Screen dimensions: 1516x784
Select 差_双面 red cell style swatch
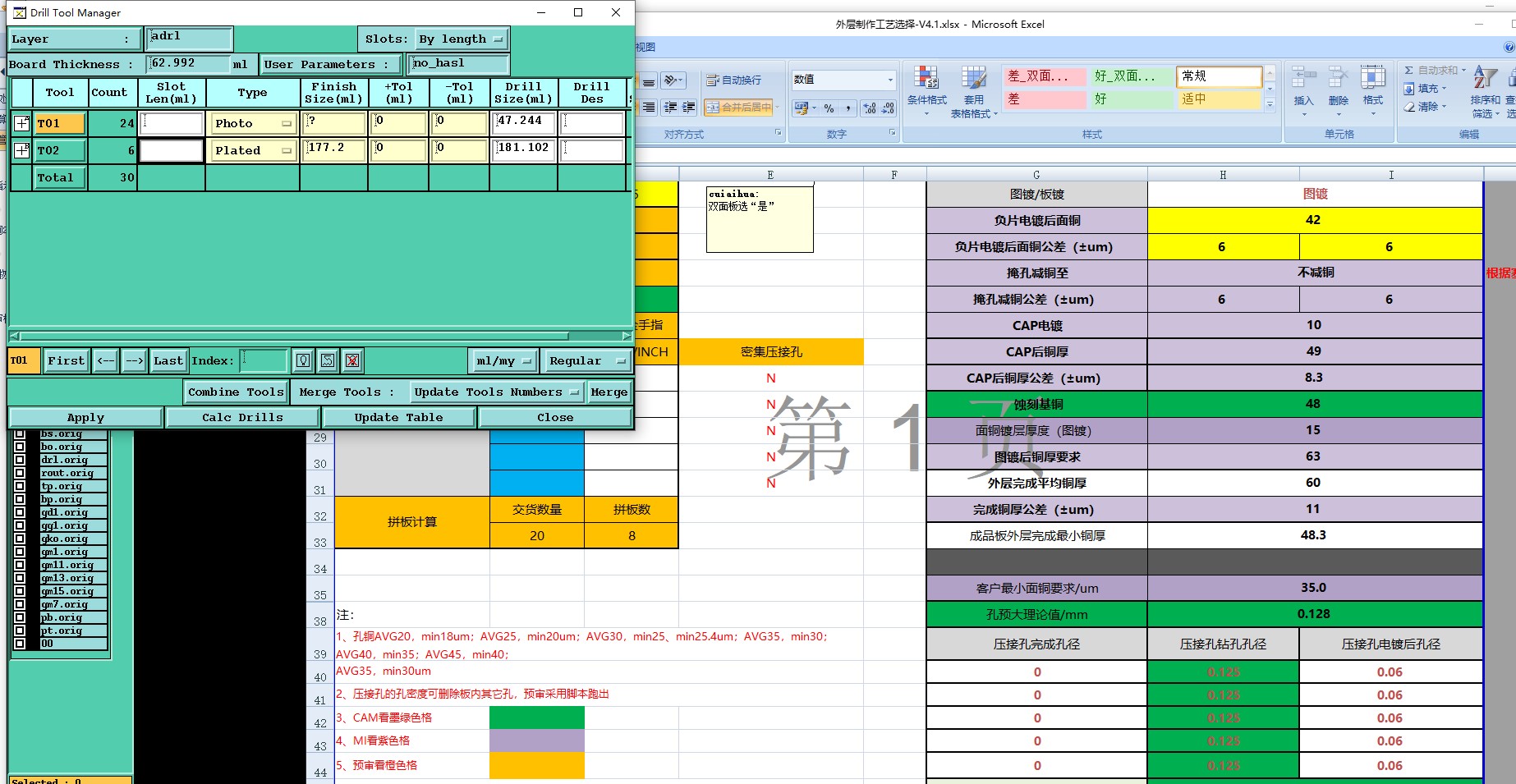(x=1045, y=76)
